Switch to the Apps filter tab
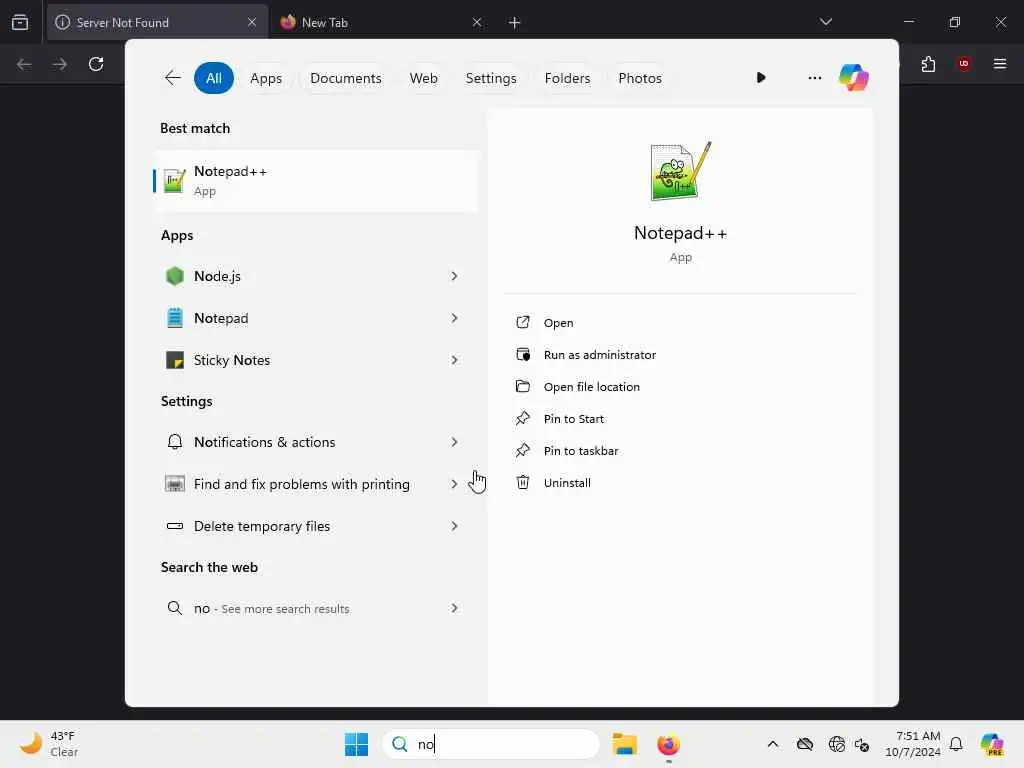The image size is (1024, 768). (266, 78)
